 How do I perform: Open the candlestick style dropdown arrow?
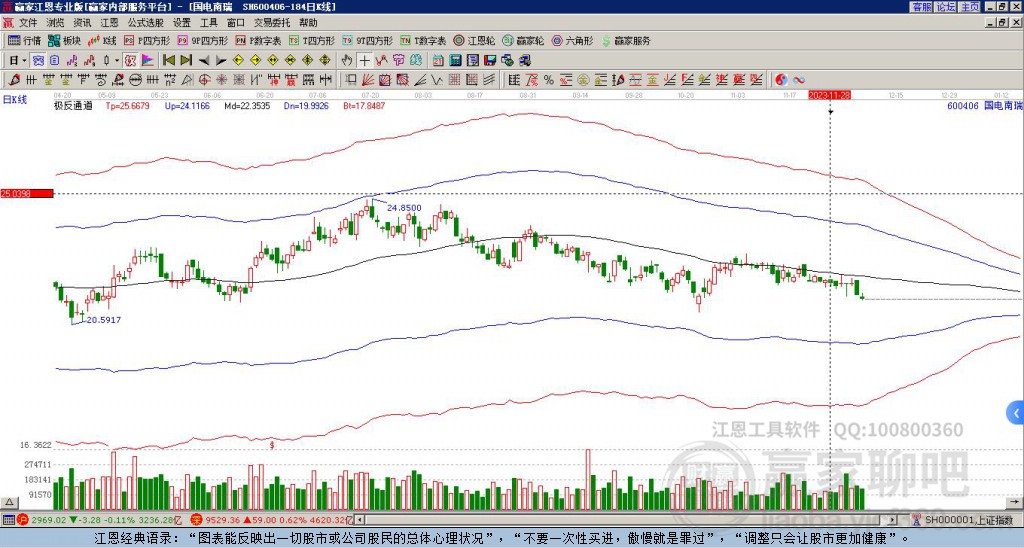[x=117, y=61]
